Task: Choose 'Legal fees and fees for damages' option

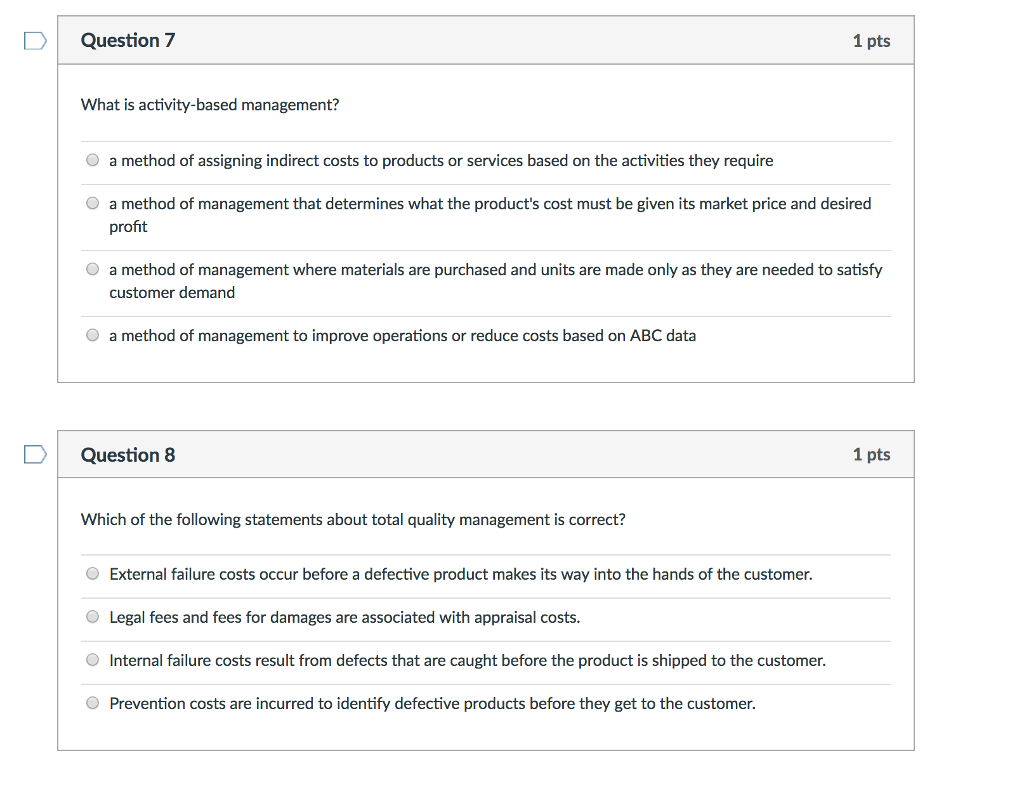Action: [x=93, y=617]
